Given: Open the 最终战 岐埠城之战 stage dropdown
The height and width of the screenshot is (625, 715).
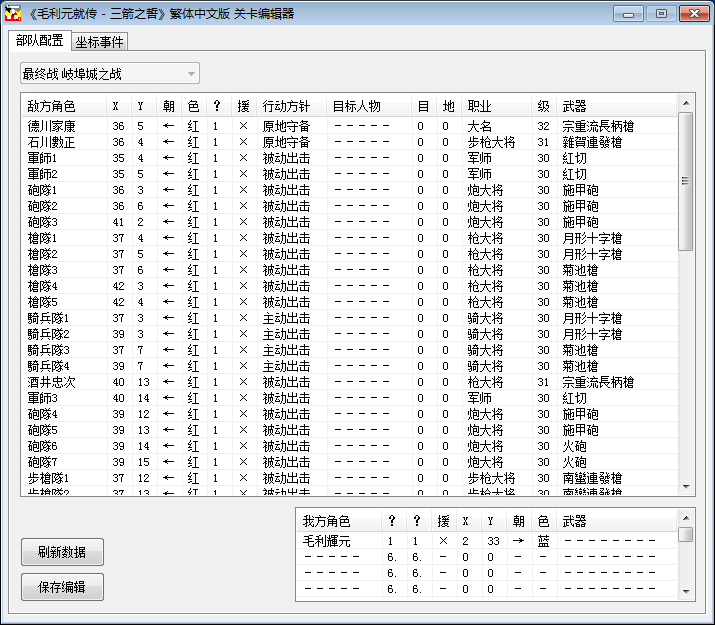Looking at the screenshot, I should click(110, 73).
